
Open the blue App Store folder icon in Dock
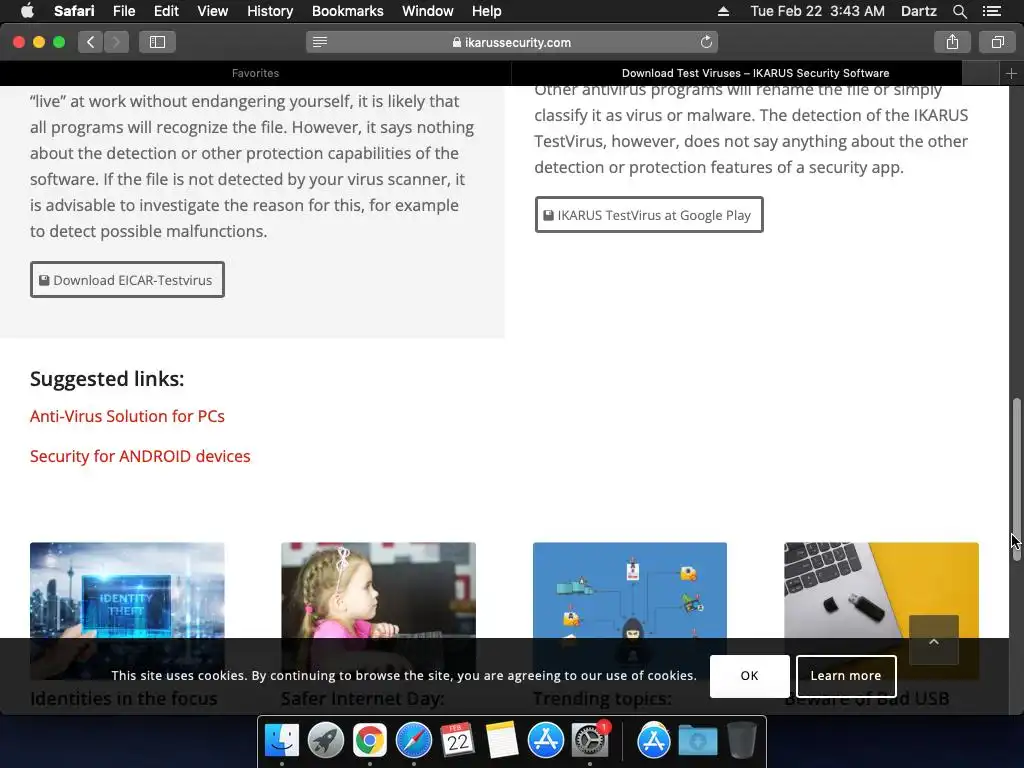point(654,740)
